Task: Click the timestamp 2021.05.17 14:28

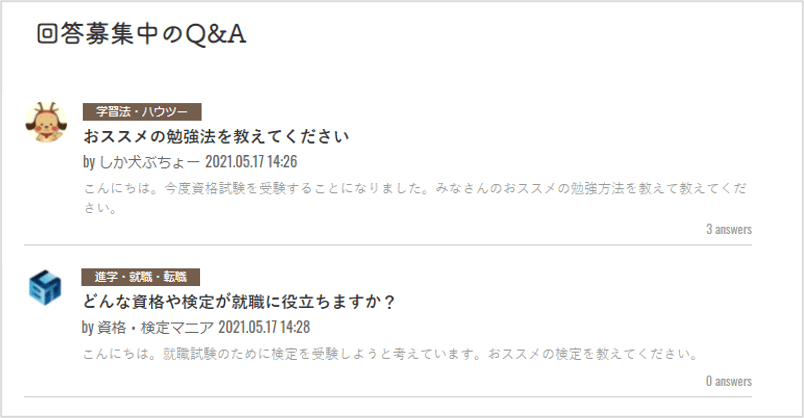Action: pos(264,327)
